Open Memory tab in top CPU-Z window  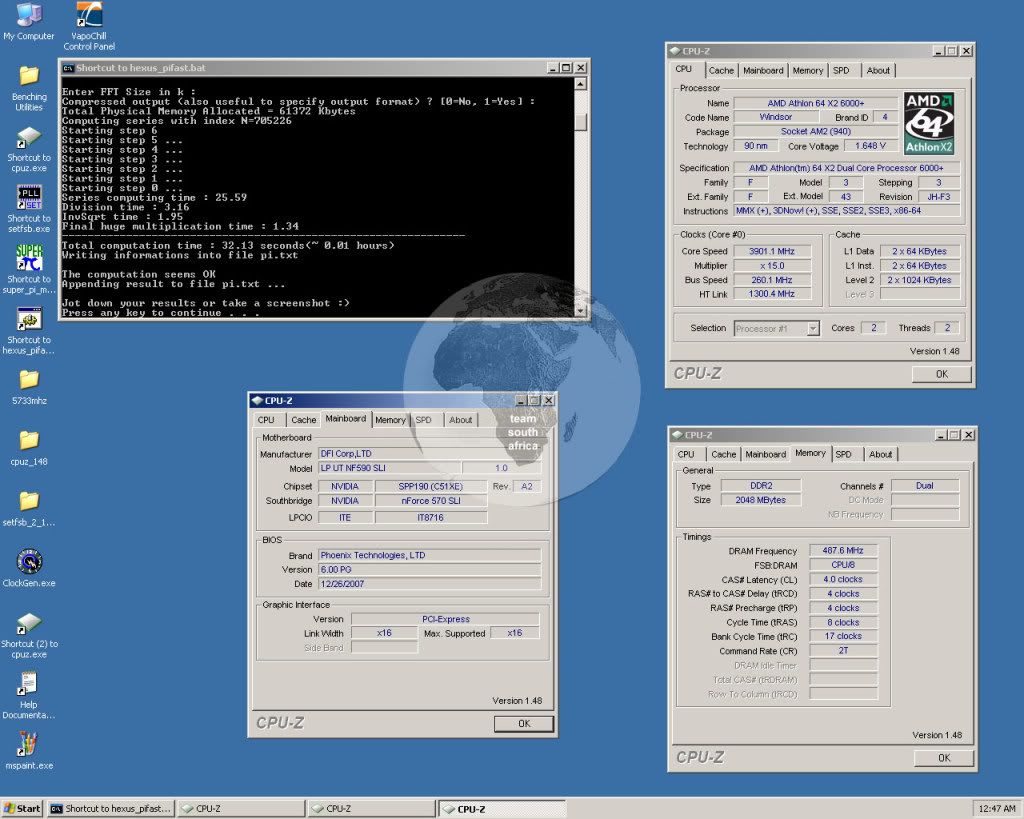coord(808,71)
